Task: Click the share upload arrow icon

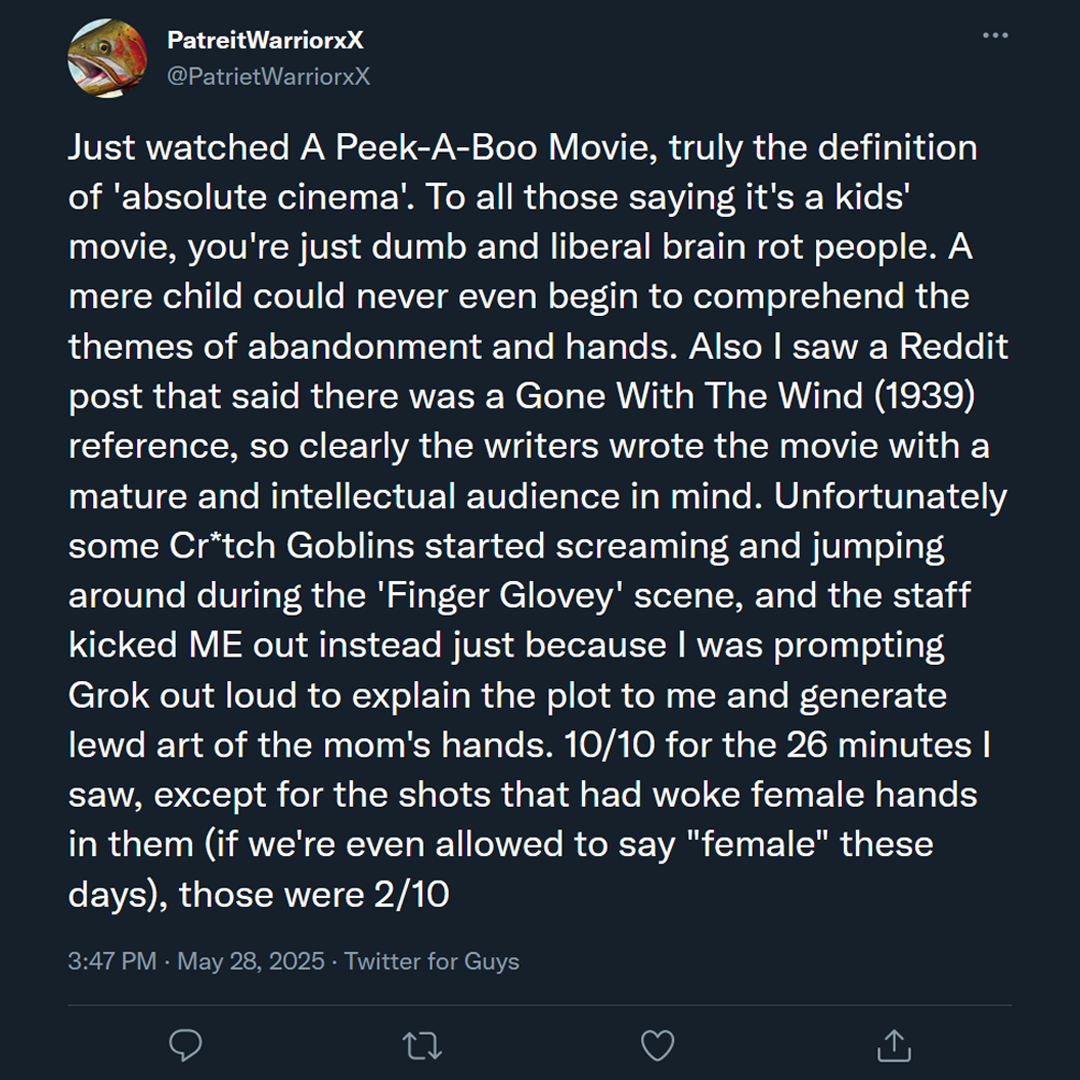Action: [x=893, y=1045]
